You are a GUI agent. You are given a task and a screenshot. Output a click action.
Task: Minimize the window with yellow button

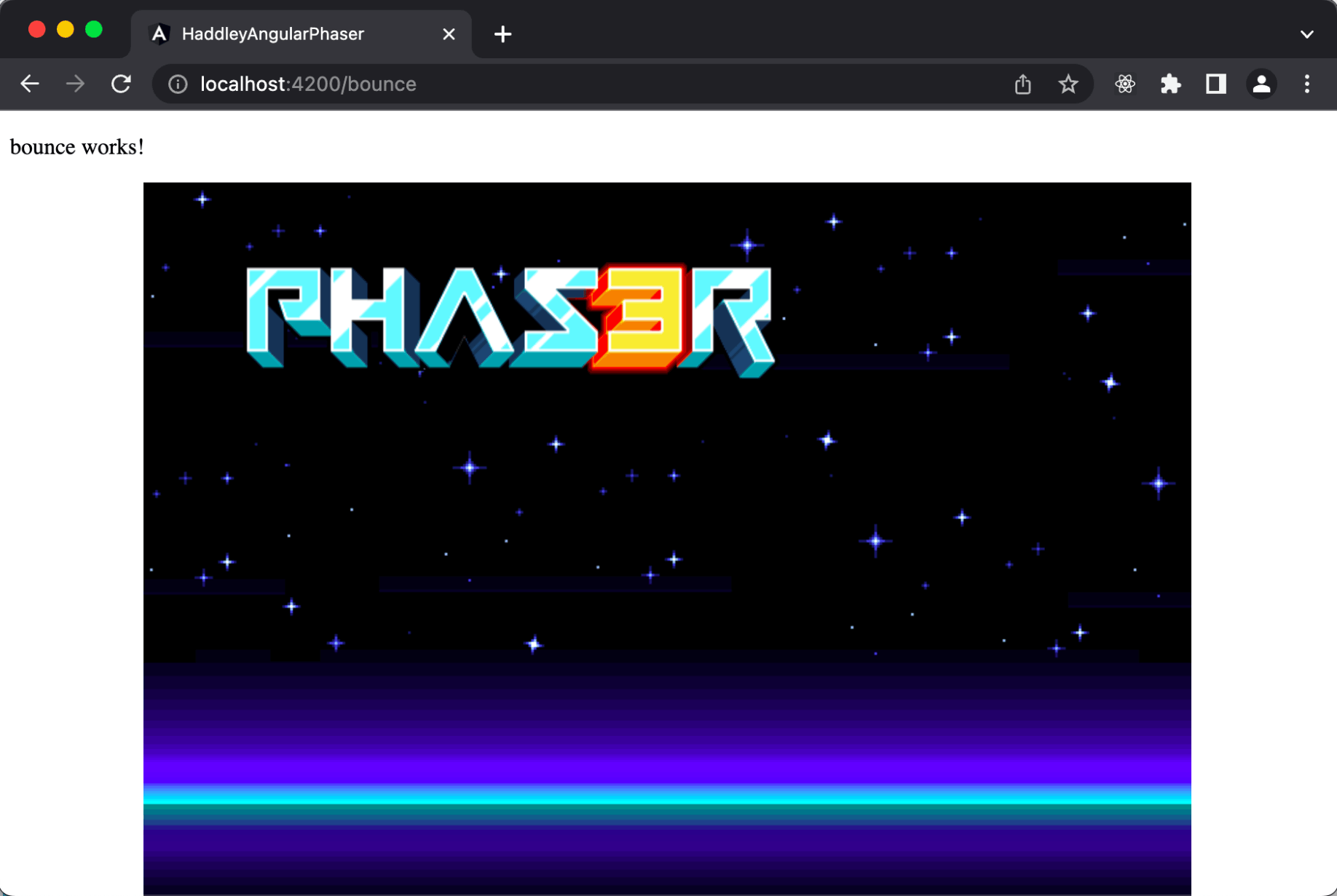point(66,29)
